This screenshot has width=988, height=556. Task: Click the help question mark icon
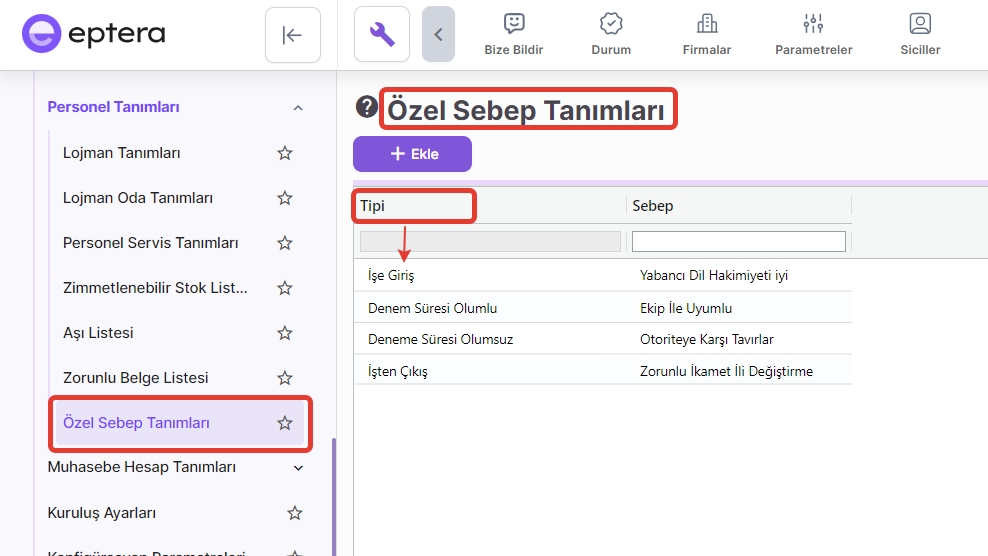[x=367, y=107]
